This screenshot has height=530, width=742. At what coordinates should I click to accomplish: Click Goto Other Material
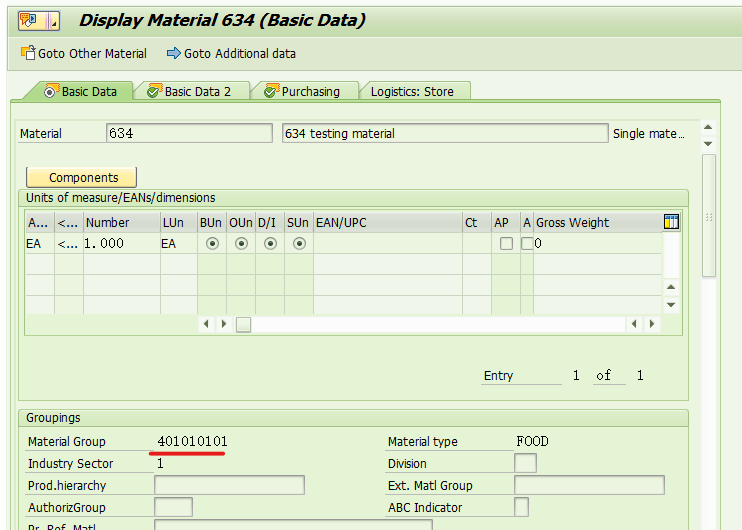[84, 53]
